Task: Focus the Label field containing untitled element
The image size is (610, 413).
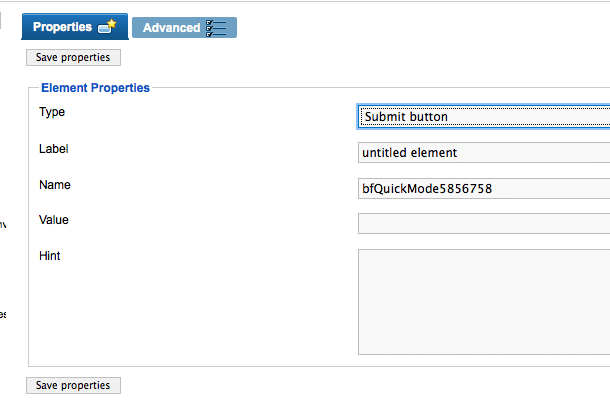Action: tap(484, 152)
